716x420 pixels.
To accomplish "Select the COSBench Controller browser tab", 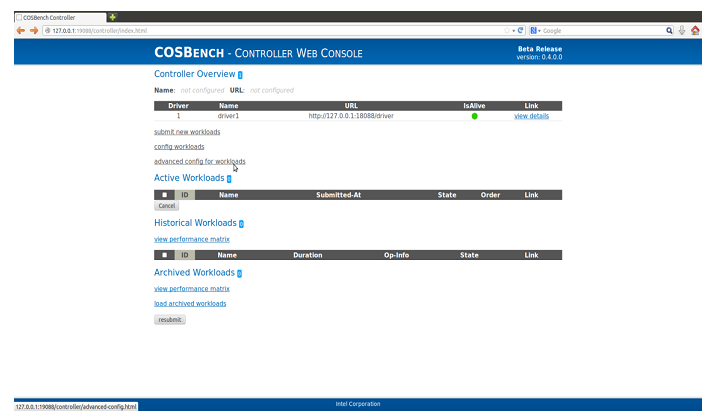I will [60, 17].
